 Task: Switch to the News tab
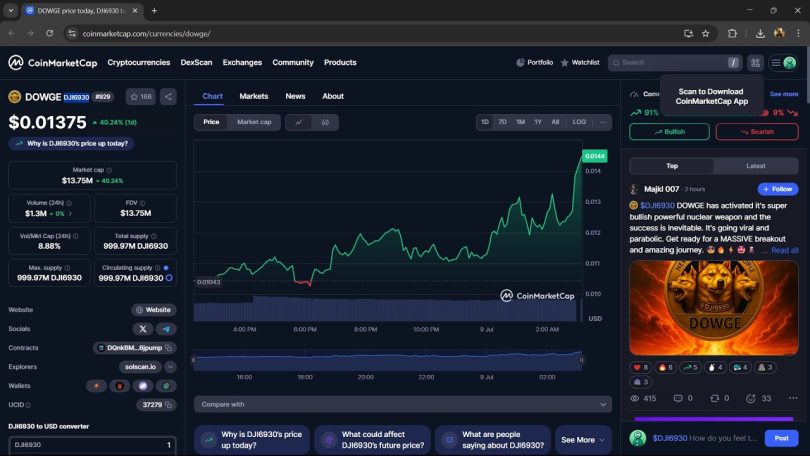coord(295,96)
